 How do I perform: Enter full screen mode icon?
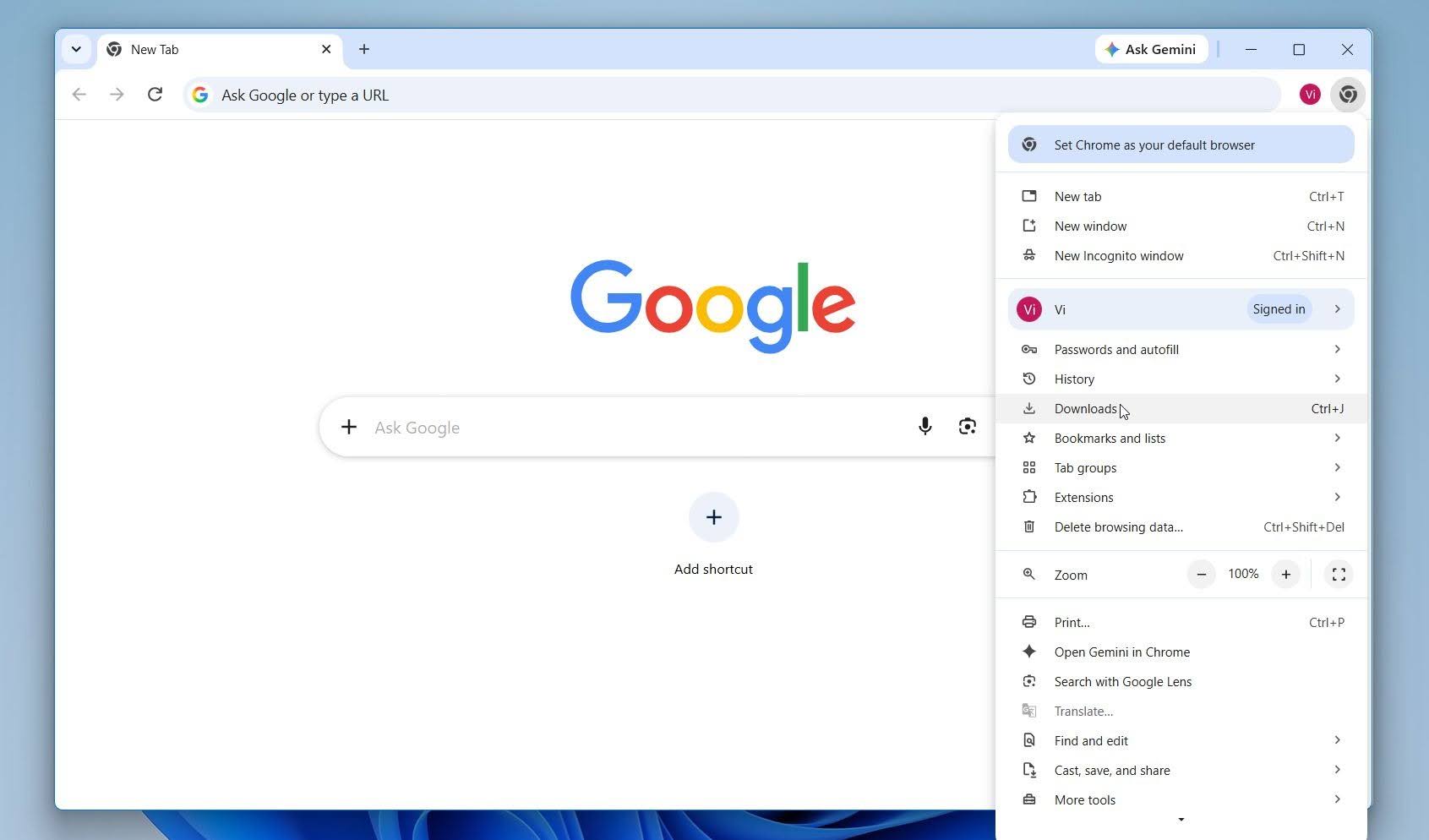(1339, 575)
